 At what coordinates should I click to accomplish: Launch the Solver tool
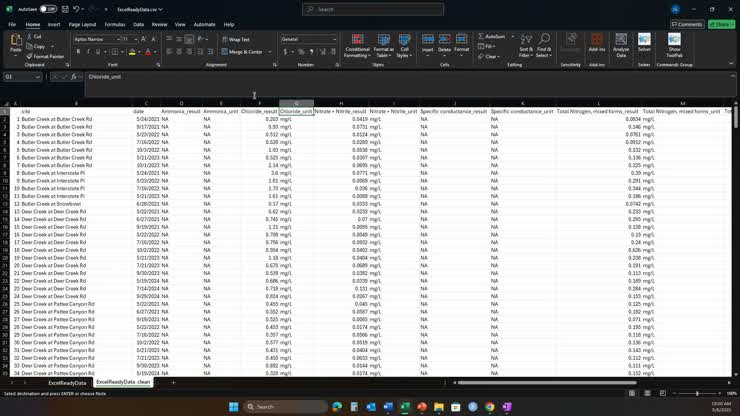click(644, 42)
